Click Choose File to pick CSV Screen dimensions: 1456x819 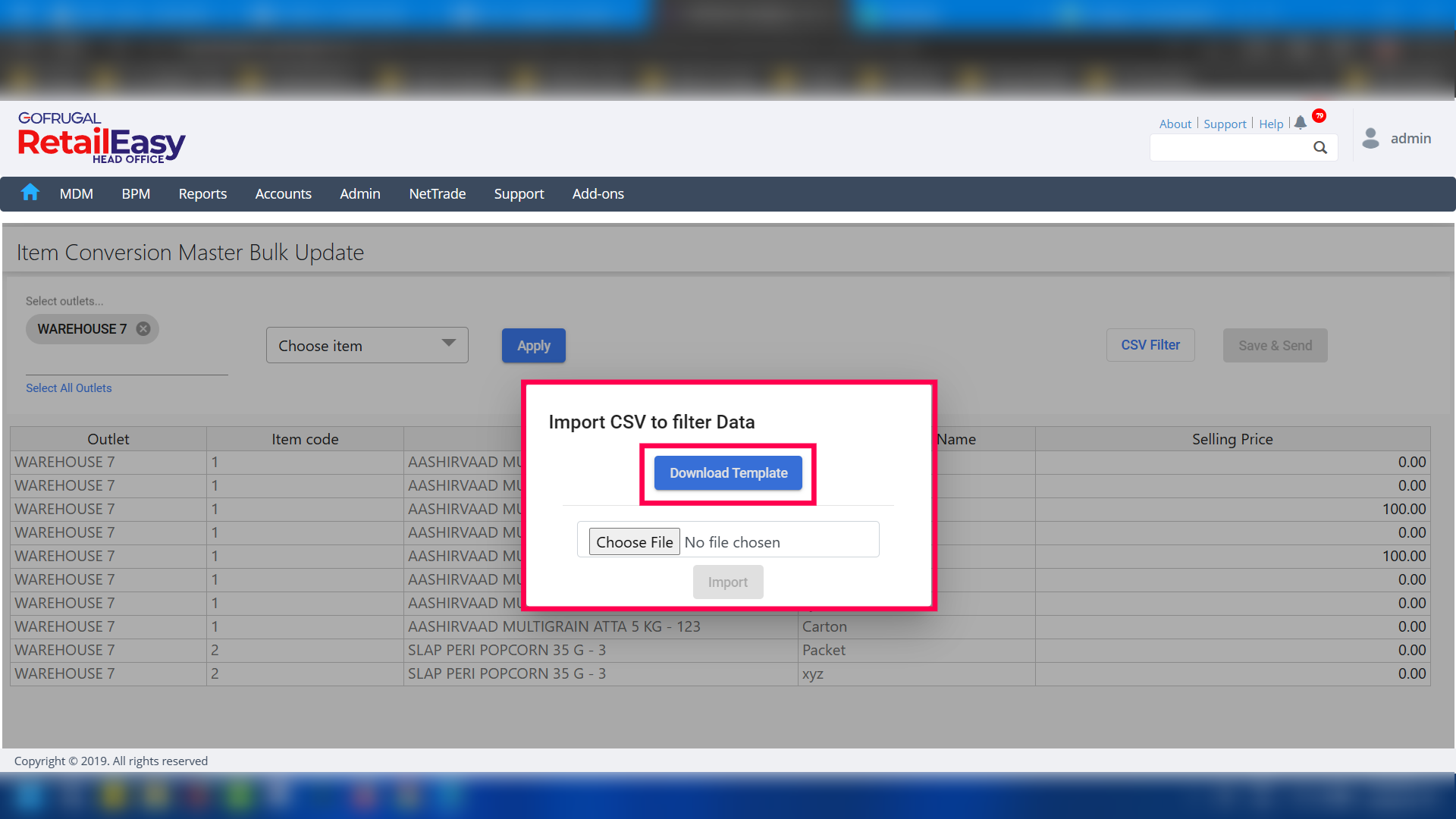pos(634,542)
